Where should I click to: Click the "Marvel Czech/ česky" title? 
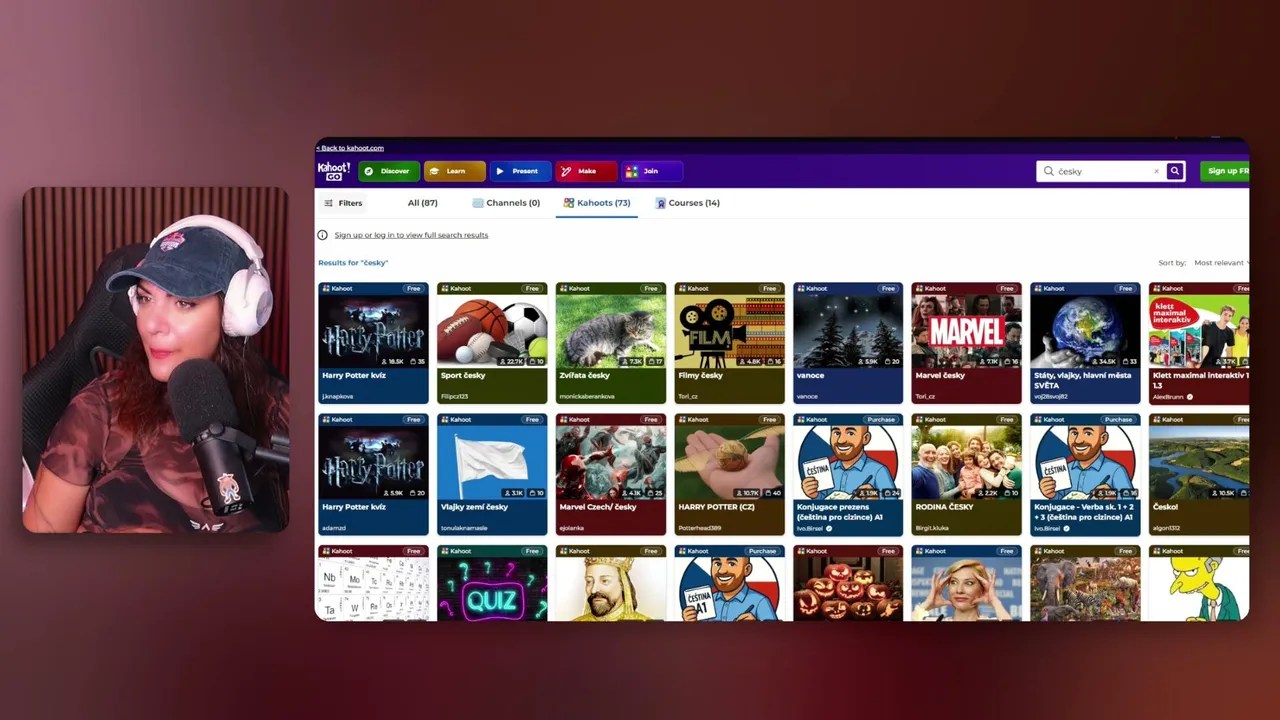click(x=598, y=507)
